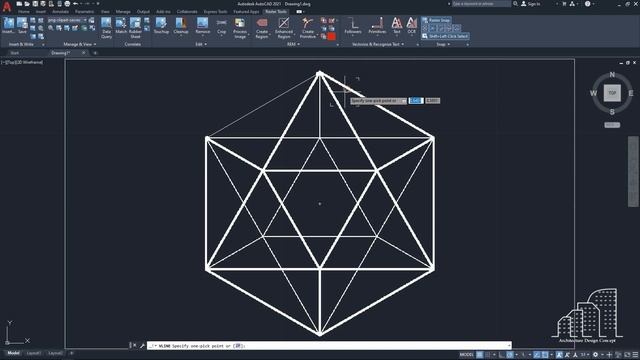Click the search magnifier icon in title bar
Screen dimensions: 640x360
tap(516, 4)
